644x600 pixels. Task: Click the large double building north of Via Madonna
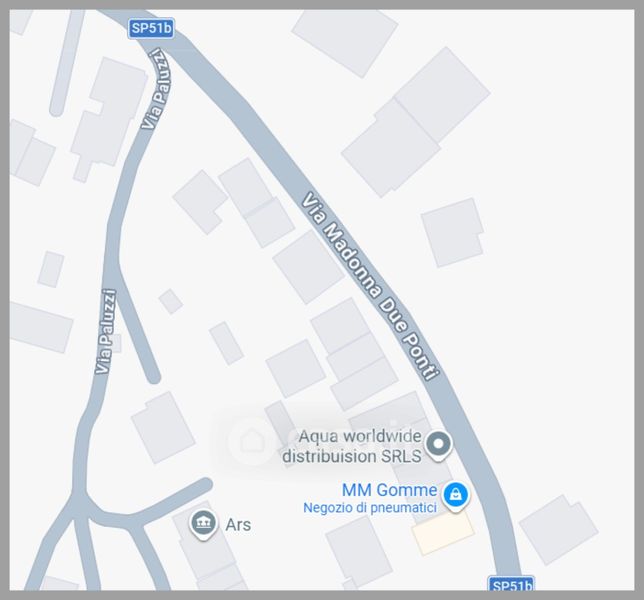pyautogui.click(x=415, y=122)
